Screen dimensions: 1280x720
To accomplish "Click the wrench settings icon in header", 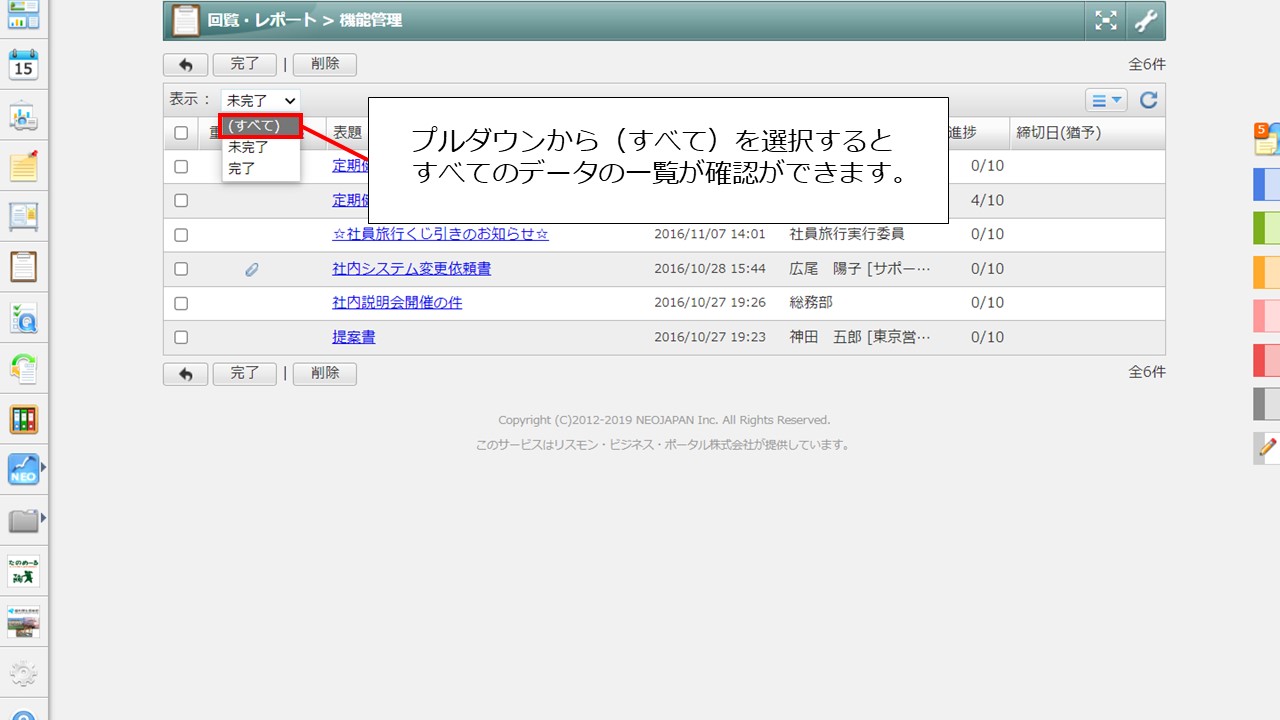I will pyautogui.click(x=1145, y=20).
